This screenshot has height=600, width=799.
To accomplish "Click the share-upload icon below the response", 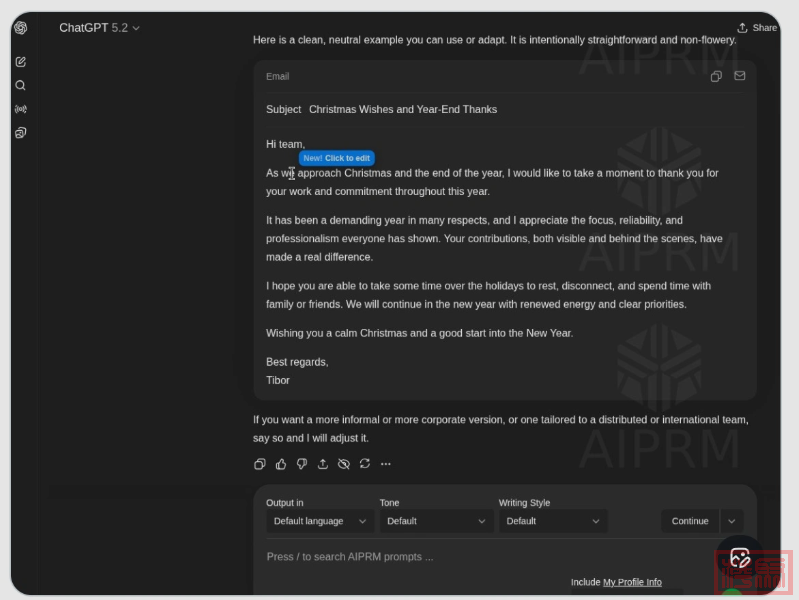I will tap(323, 464).
